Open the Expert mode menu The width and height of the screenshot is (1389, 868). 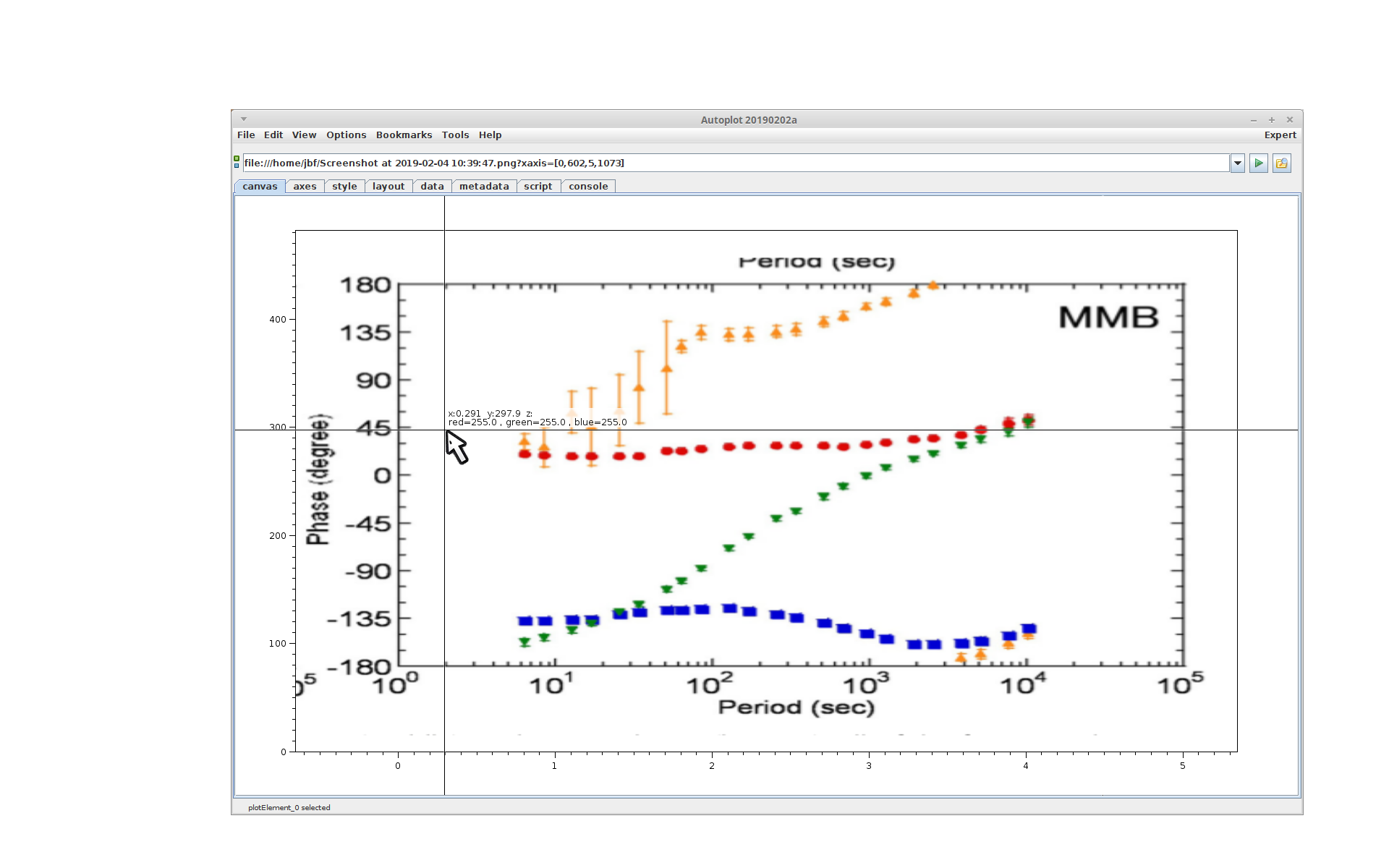(x=1279, y=135)
